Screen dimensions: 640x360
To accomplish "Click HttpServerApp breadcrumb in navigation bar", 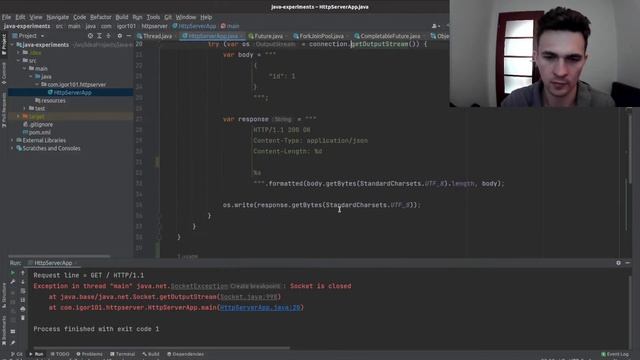I will [194, 26].
